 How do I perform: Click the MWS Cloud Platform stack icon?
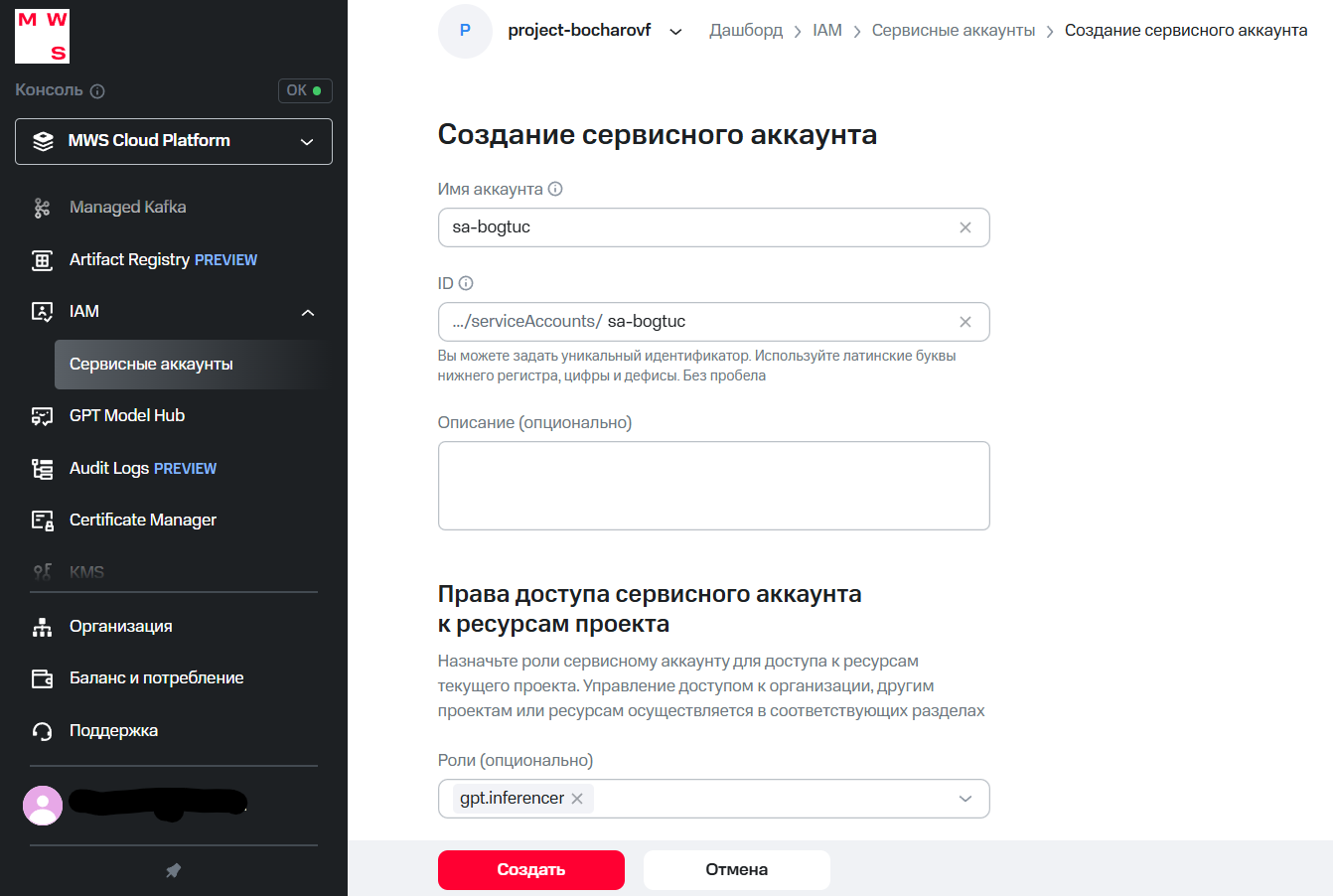click(x=43, y=141)
